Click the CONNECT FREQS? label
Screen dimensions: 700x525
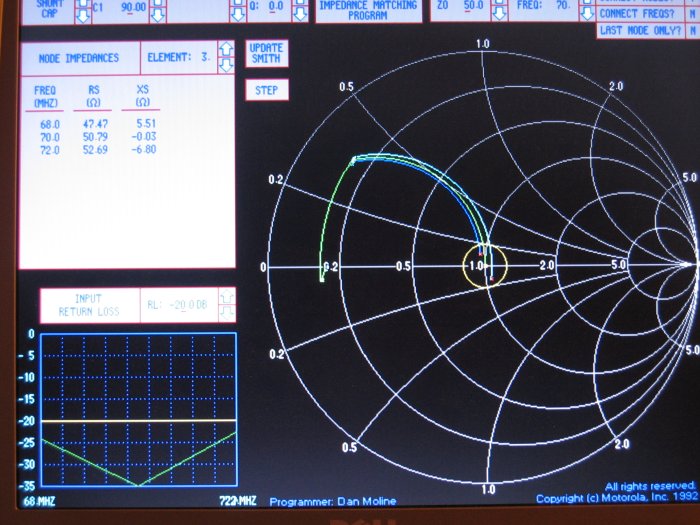pyautogui.click(x=637, y=14)
